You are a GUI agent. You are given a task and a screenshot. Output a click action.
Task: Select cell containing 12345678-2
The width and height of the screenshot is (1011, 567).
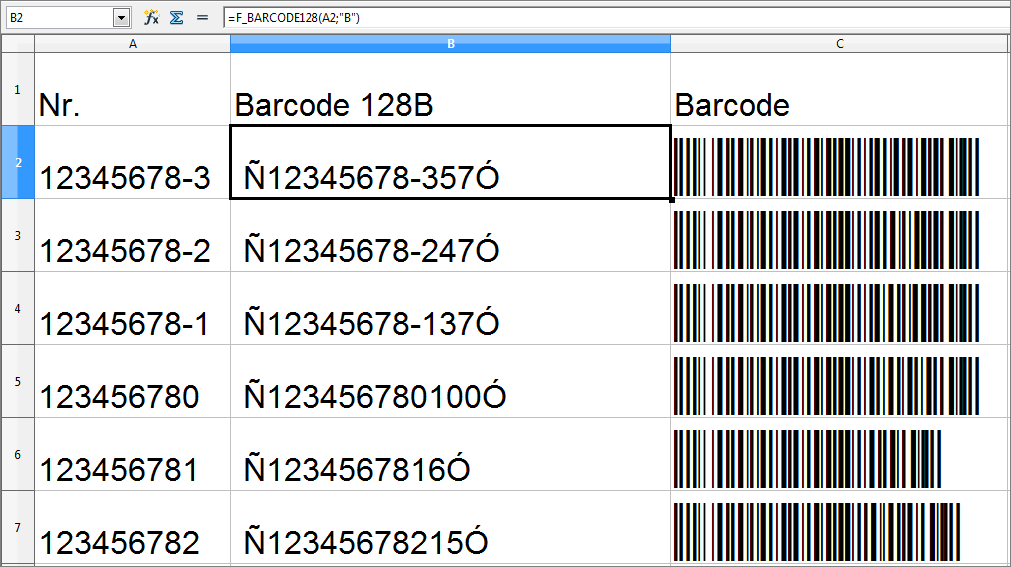132,235
